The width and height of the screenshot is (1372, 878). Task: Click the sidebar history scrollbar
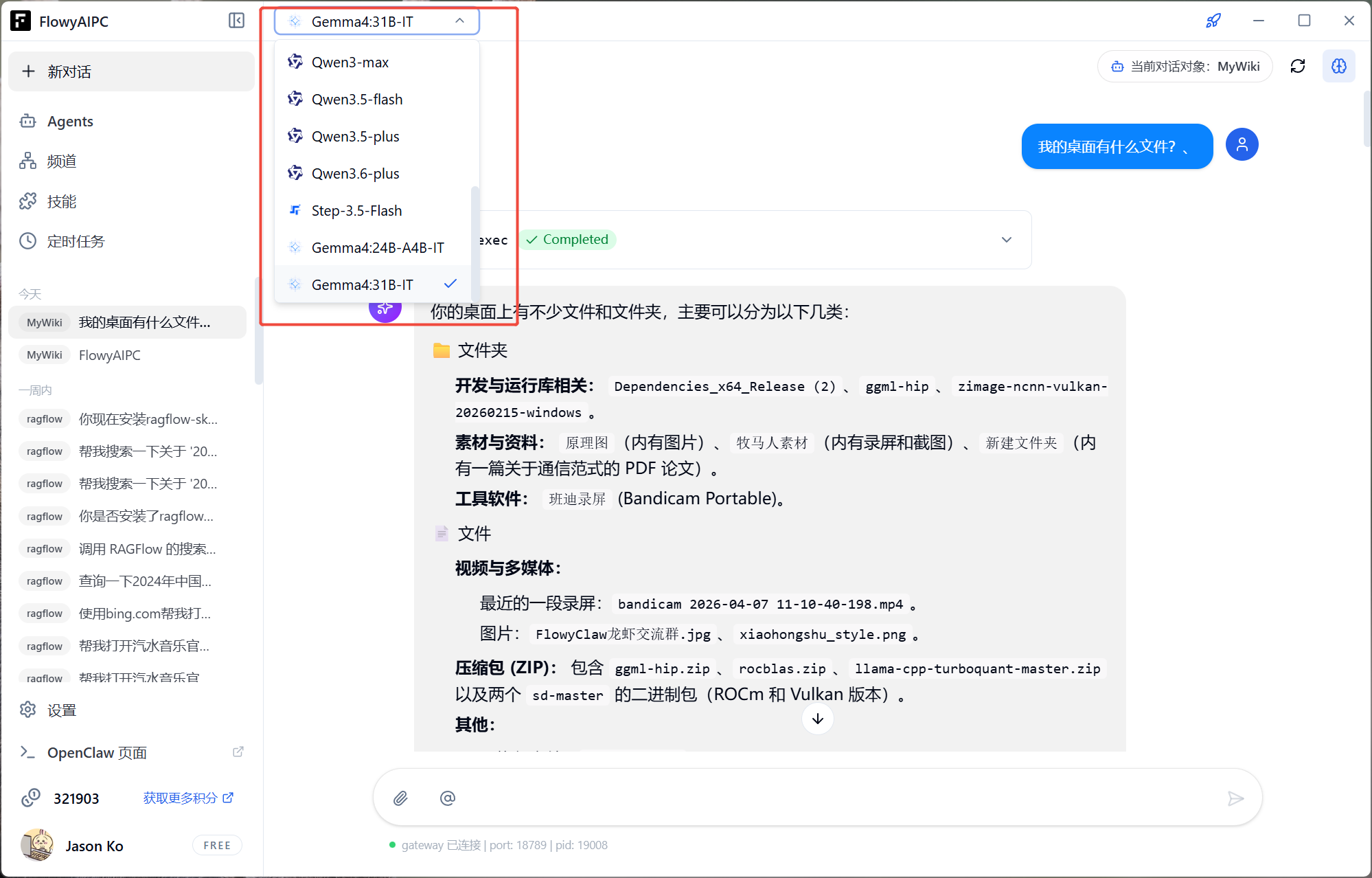tap(258, 330)
